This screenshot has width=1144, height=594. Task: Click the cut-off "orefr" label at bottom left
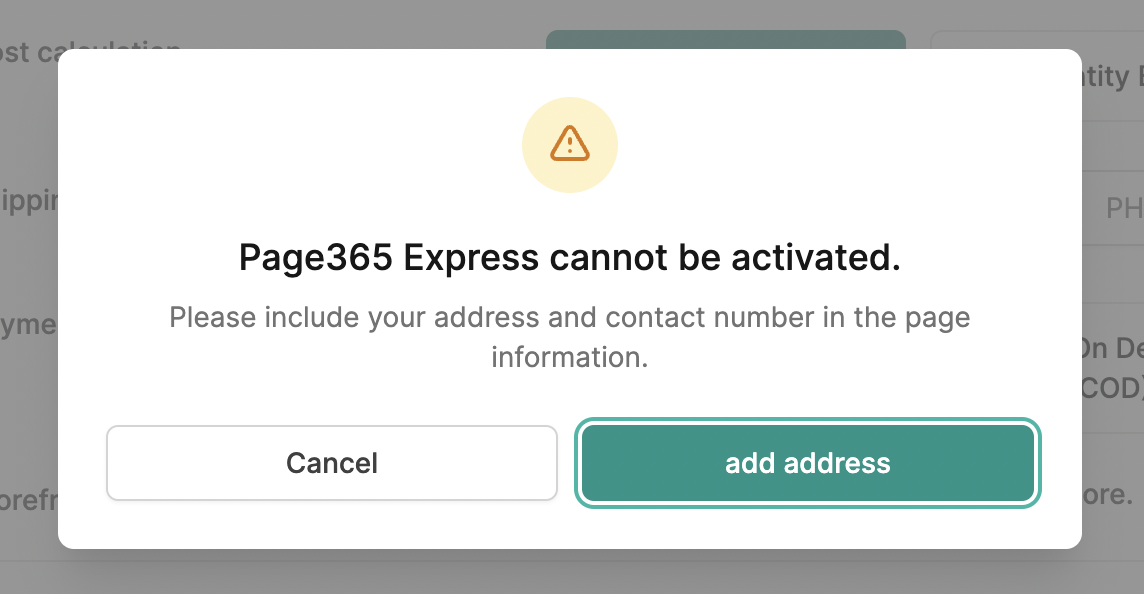[x=29, y=500]
